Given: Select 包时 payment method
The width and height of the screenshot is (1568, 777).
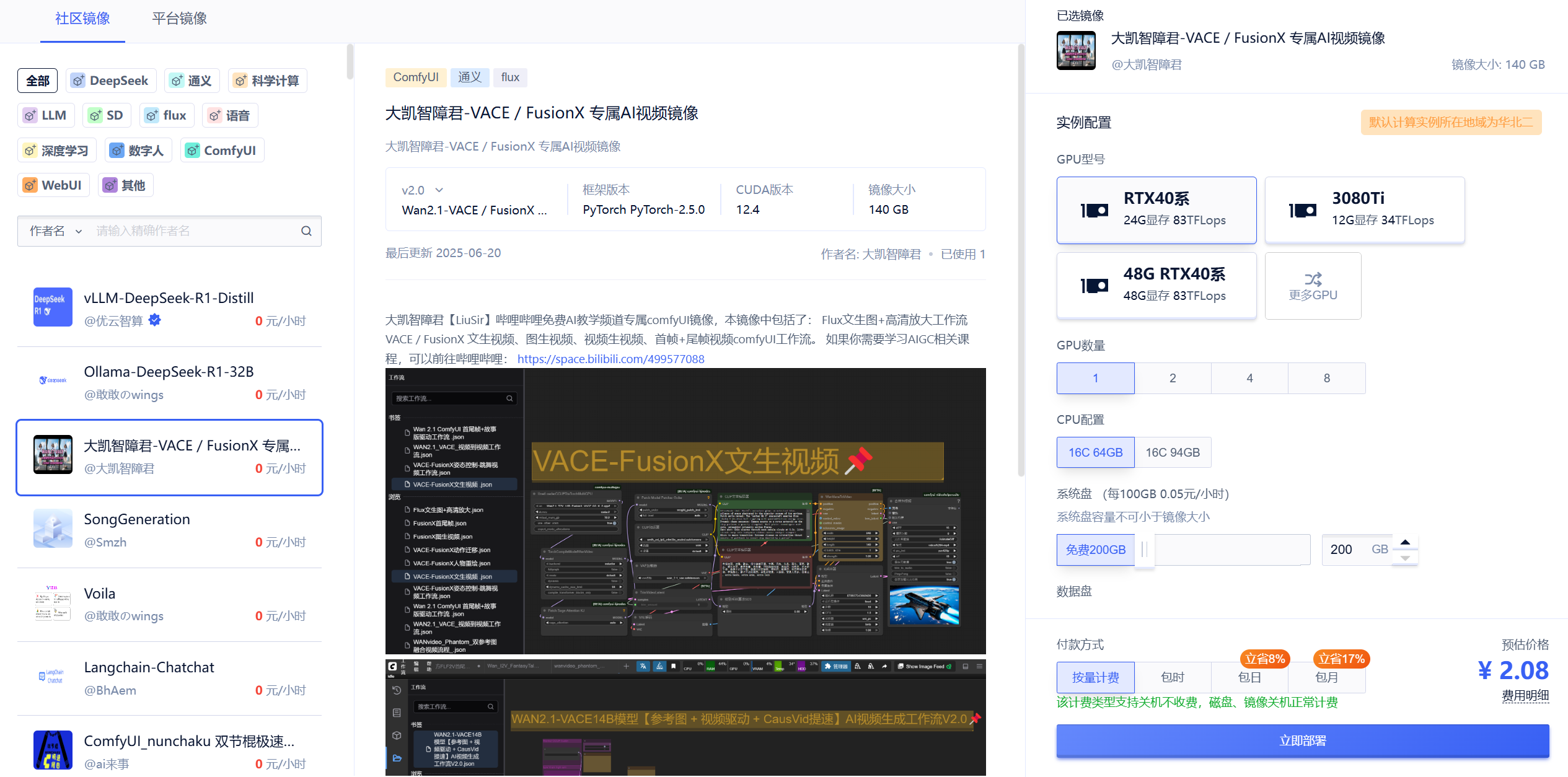Looking at the screenshot, I should (x=1172, y=678).
